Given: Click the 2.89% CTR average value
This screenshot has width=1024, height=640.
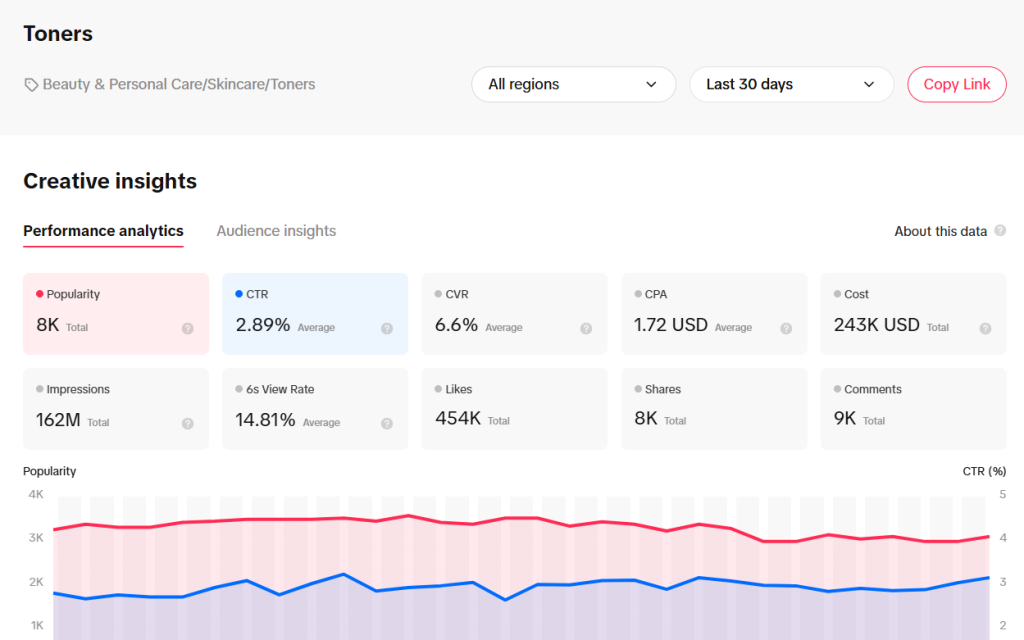Looking at the screenshot, I should click(x=263, y=325).
